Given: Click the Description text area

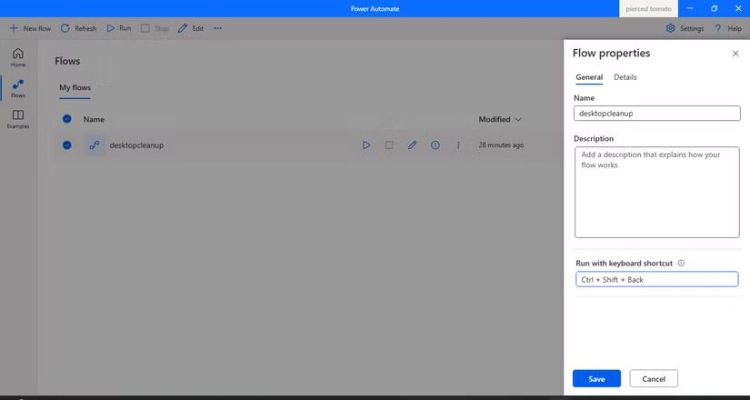Looking at the screenshot, I should [x=657, y=192].
